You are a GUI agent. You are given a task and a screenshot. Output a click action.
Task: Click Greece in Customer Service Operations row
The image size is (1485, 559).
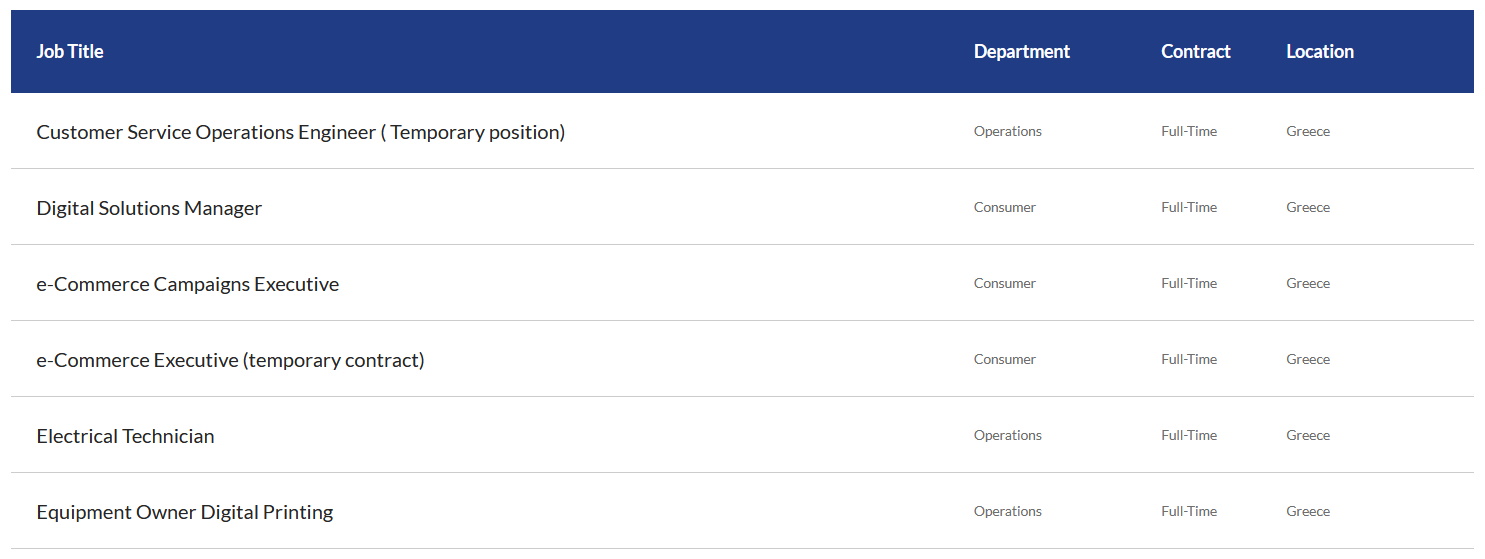coord(1308,131)
